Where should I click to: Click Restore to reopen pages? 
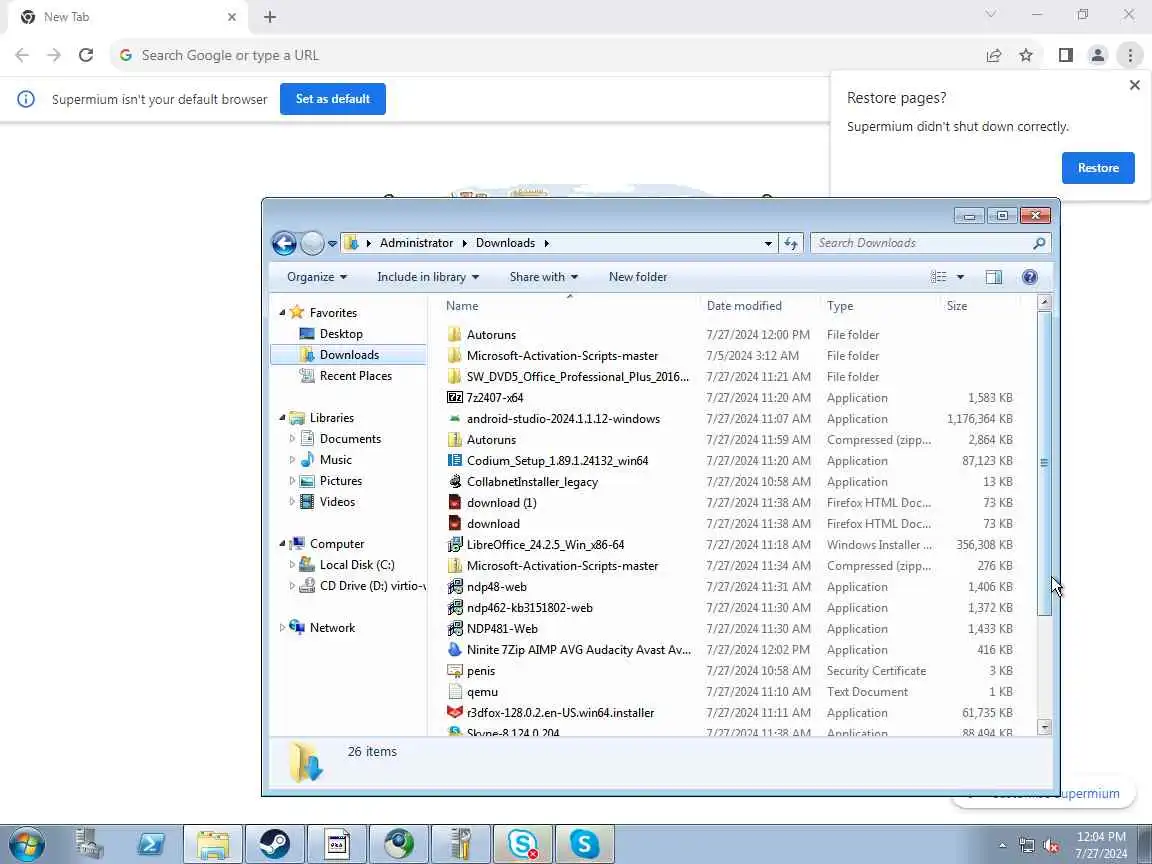click(x=1098, y=168)
